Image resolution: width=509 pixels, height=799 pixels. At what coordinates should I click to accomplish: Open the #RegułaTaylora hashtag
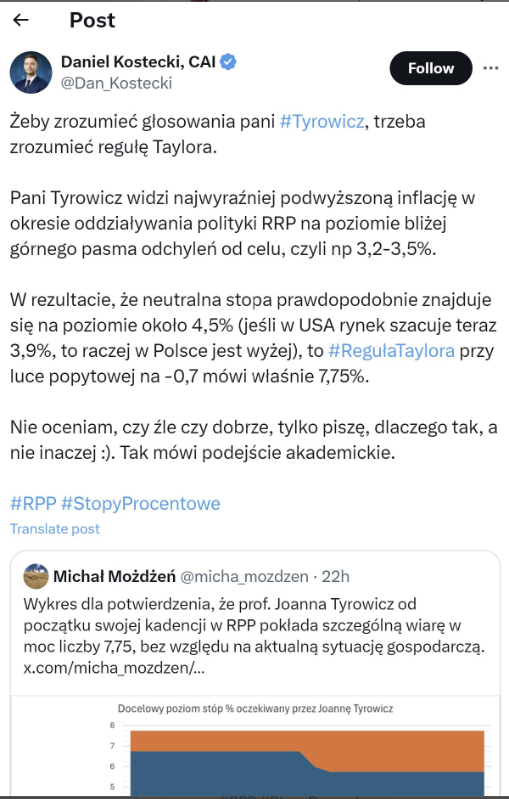point(391,351)
